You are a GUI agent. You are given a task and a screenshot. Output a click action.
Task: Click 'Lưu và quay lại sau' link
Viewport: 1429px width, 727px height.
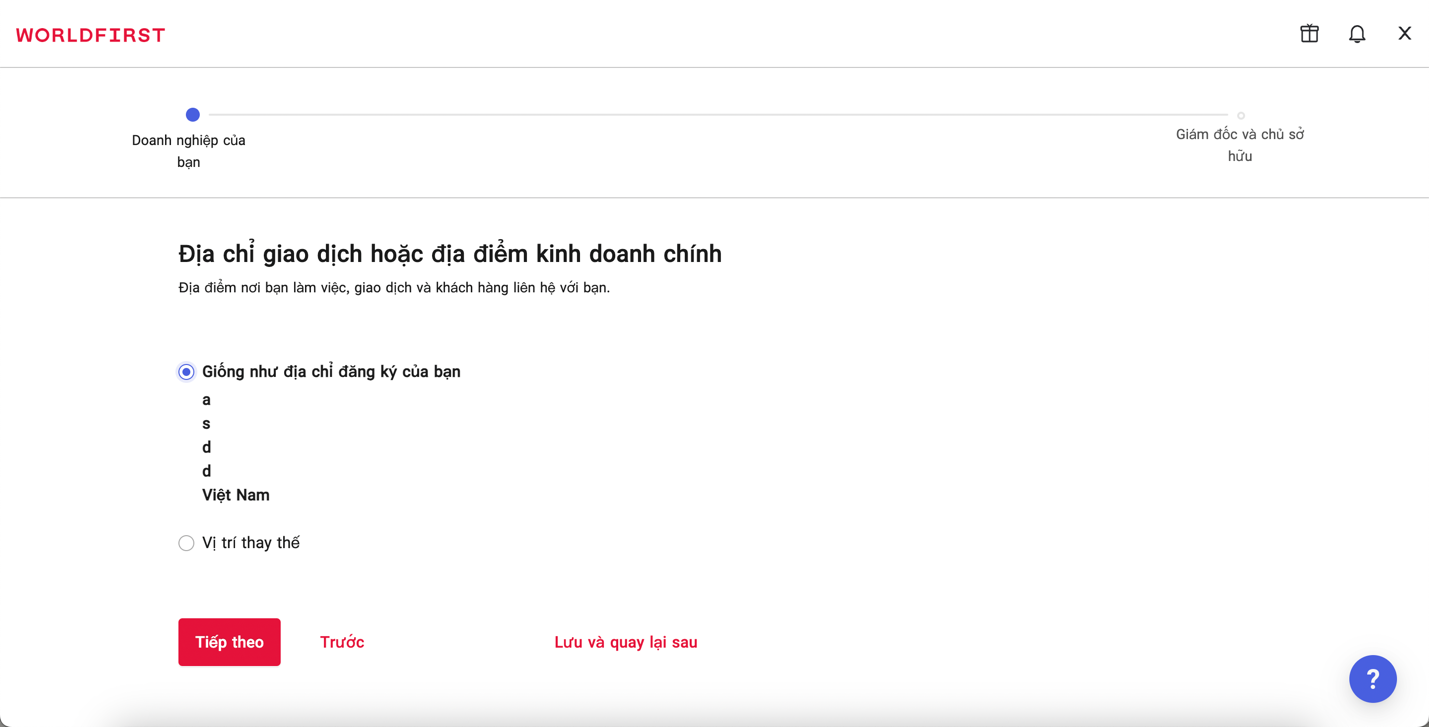tap(626, 642)
